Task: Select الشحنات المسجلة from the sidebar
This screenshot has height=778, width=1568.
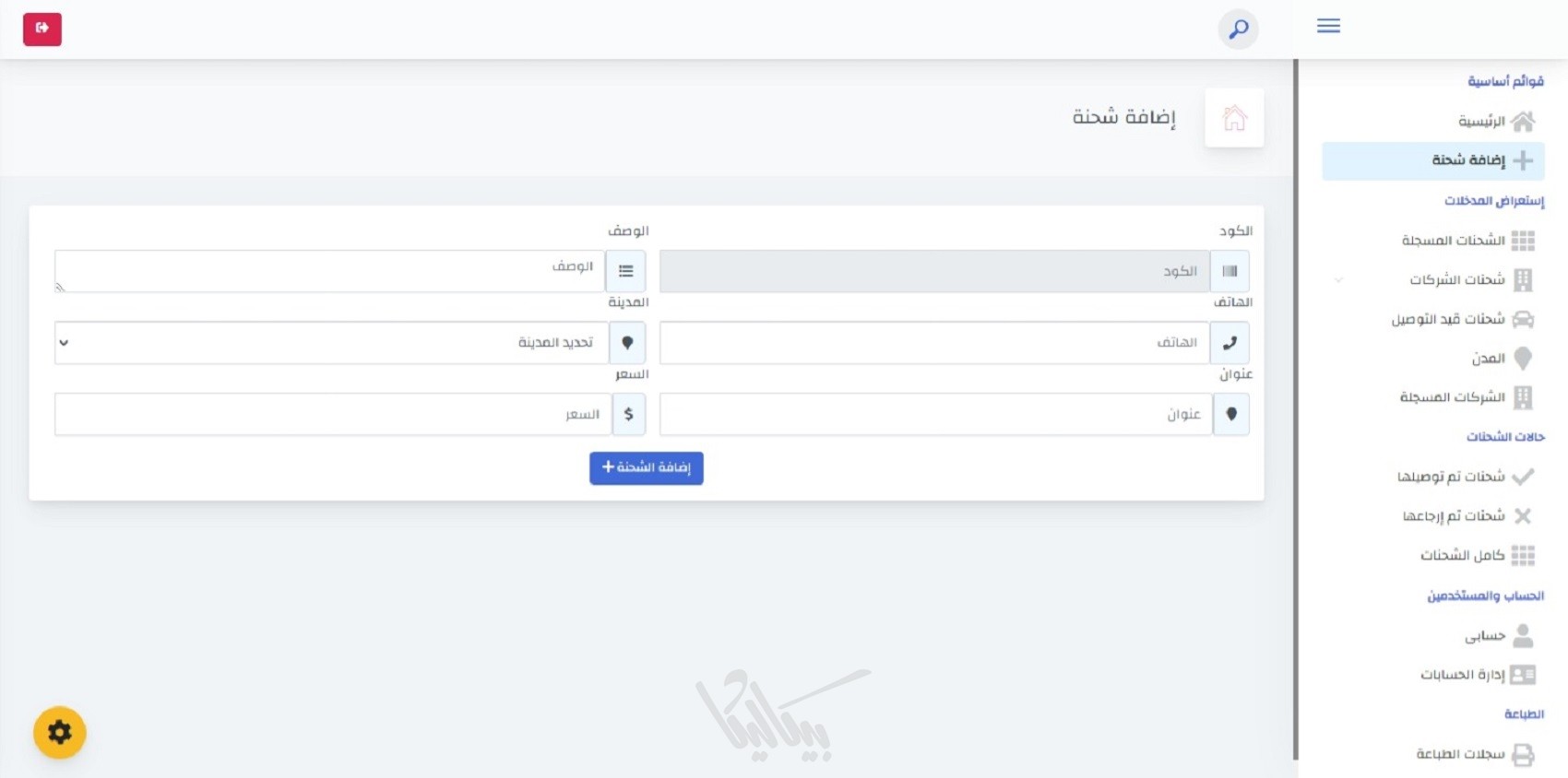Action: (x=1467, y=241)
